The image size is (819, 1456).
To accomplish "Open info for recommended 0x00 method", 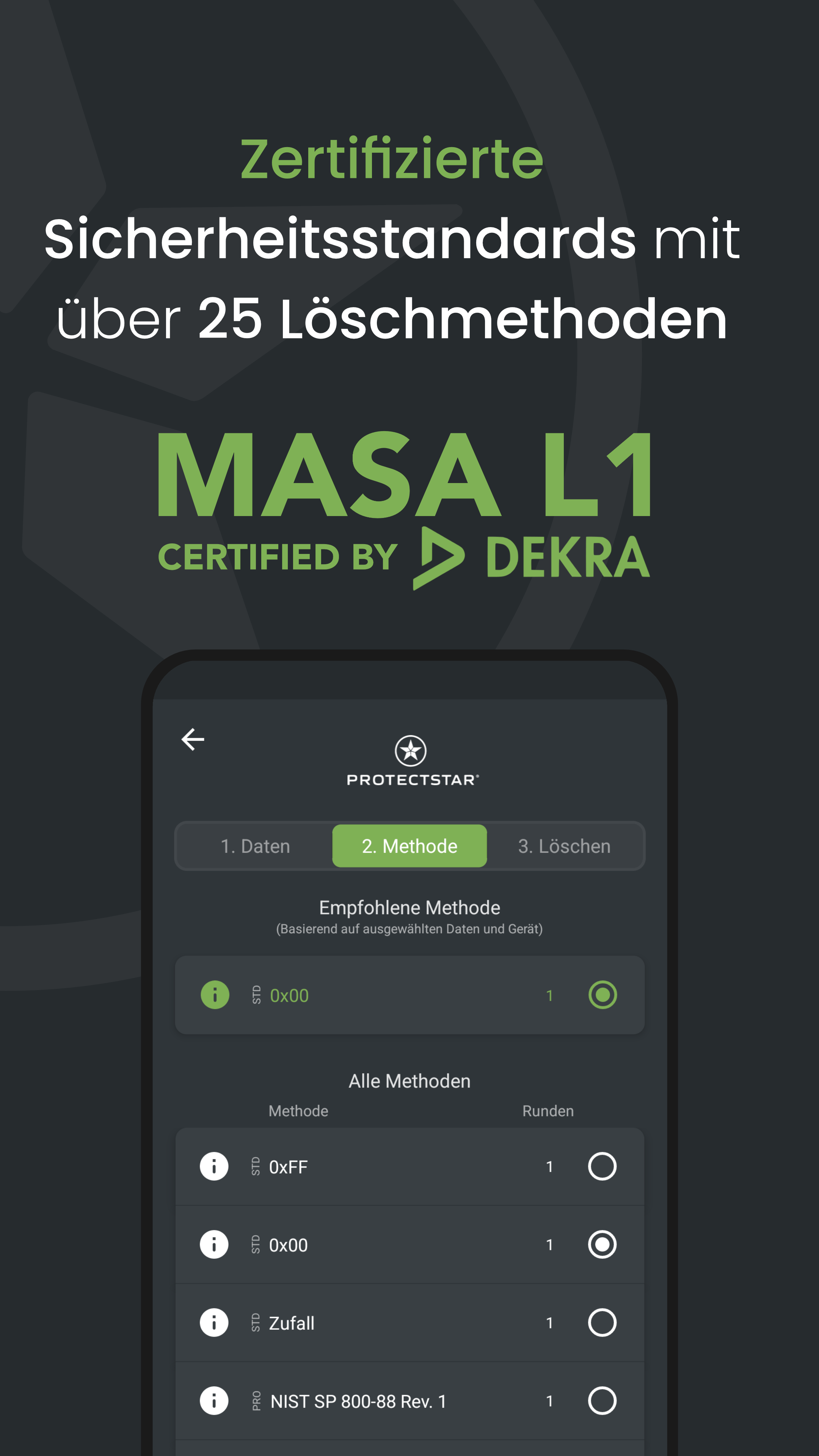I will (x=215, y=995).
